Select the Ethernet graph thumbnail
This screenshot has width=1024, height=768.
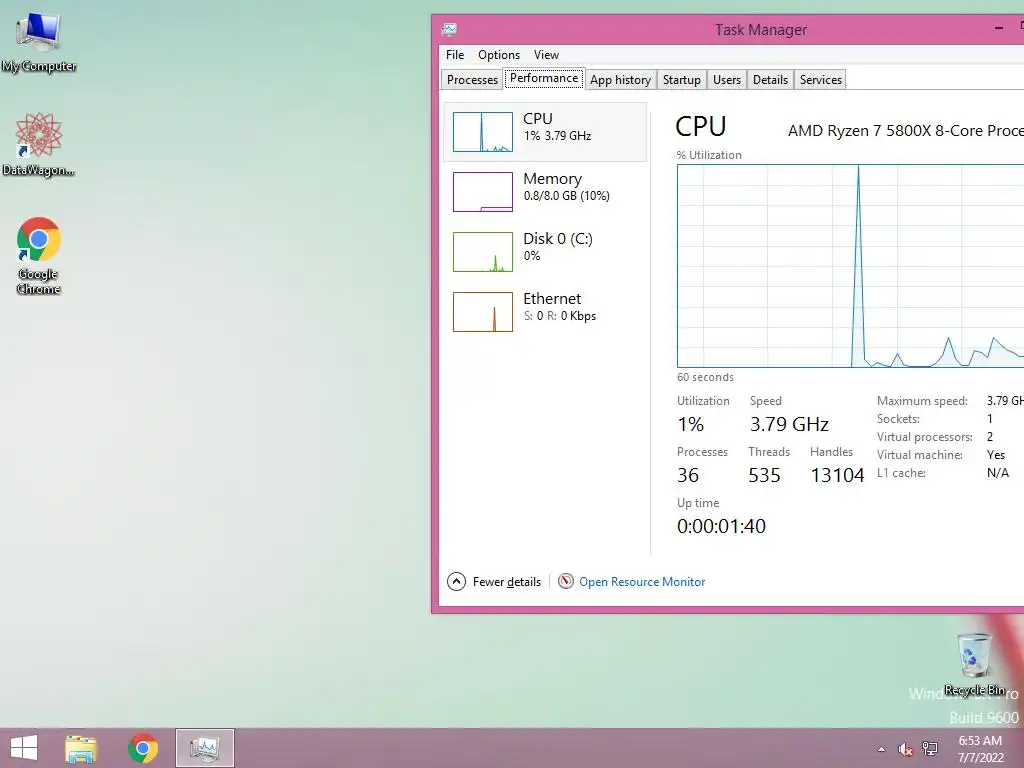pos(483,312)
